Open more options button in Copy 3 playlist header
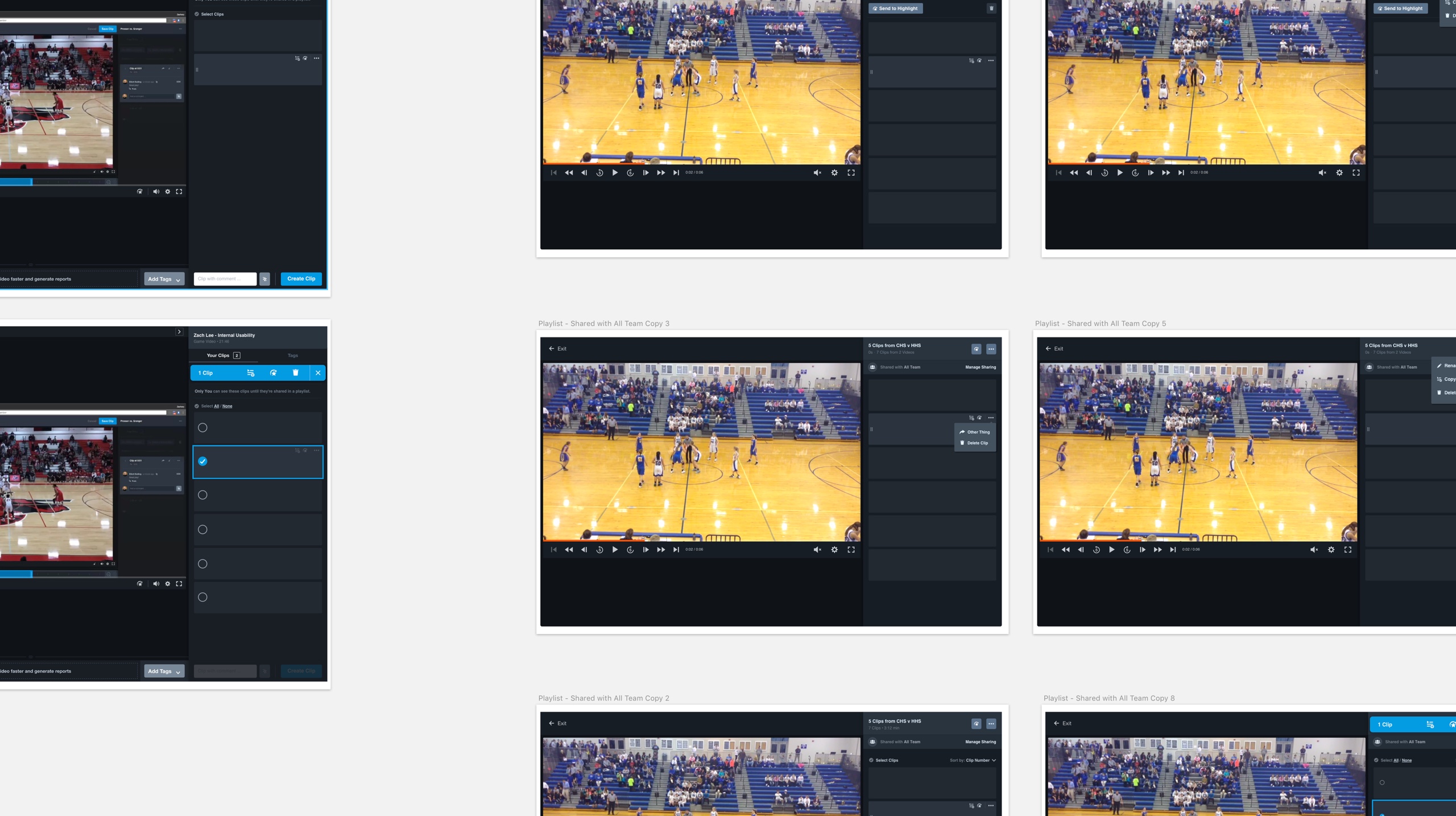The width and height of the screenshot is (1456, 816). coord(991,349)
